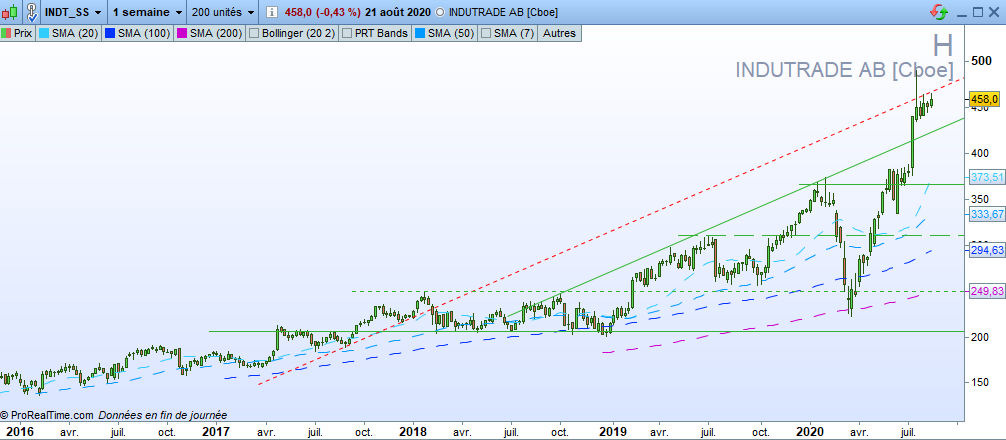The height and width of the screenshot is (440, 1006).
Task: Enable the SMA (7) checkbox
Action: pos(486,33)
